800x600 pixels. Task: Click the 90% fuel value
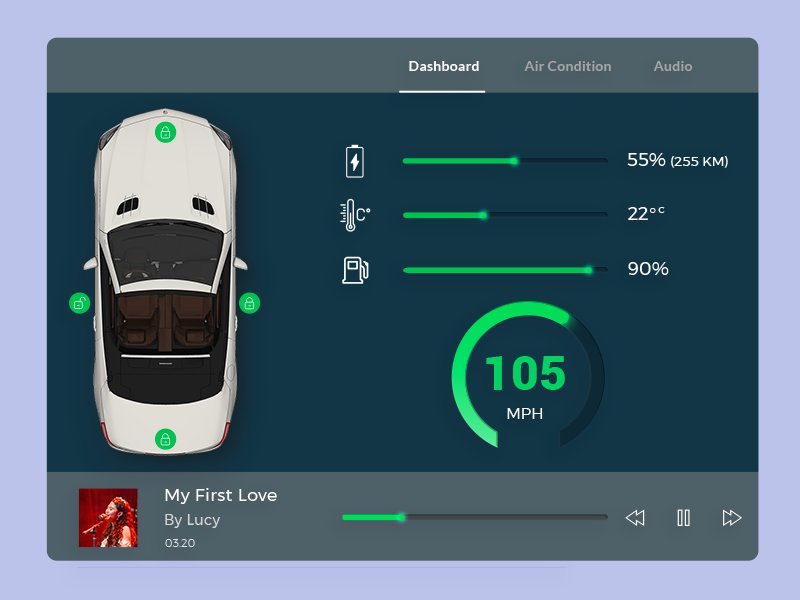pyautogui.click(x=648, y=269)
